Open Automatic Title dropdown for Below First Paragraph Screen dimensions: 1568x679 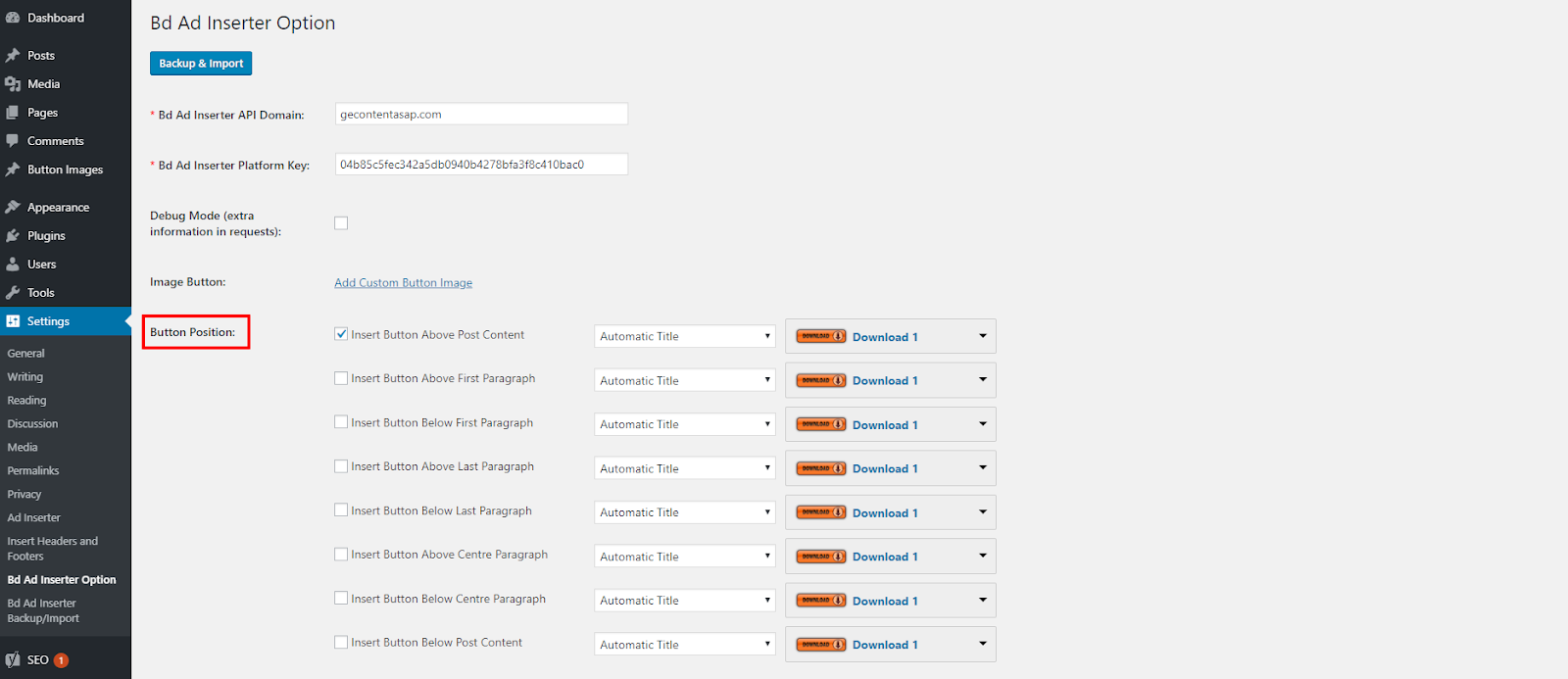pyautogui.click(x=684, y=424)
